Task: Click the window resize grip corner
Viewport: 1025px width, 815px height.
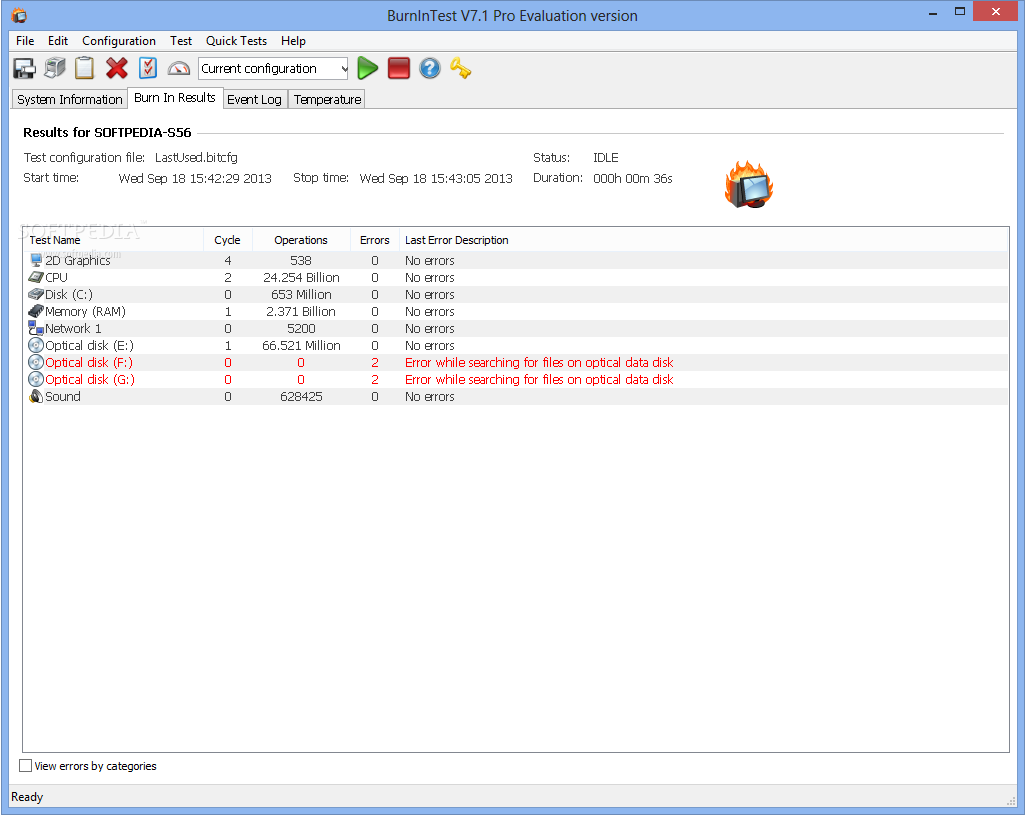Action: coord(1010,800)
